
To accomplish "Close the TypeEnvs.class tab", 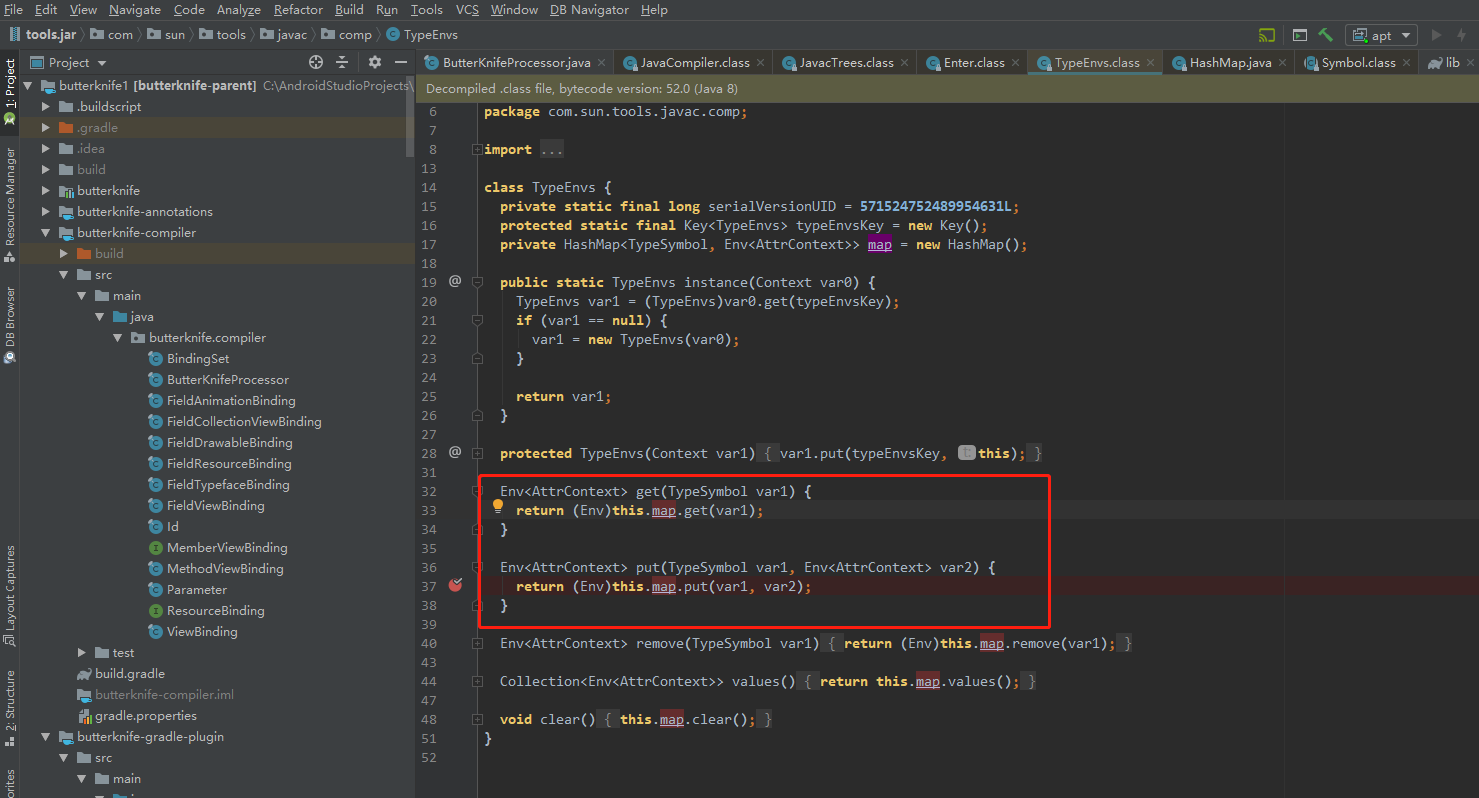I will coord(1151,62).
